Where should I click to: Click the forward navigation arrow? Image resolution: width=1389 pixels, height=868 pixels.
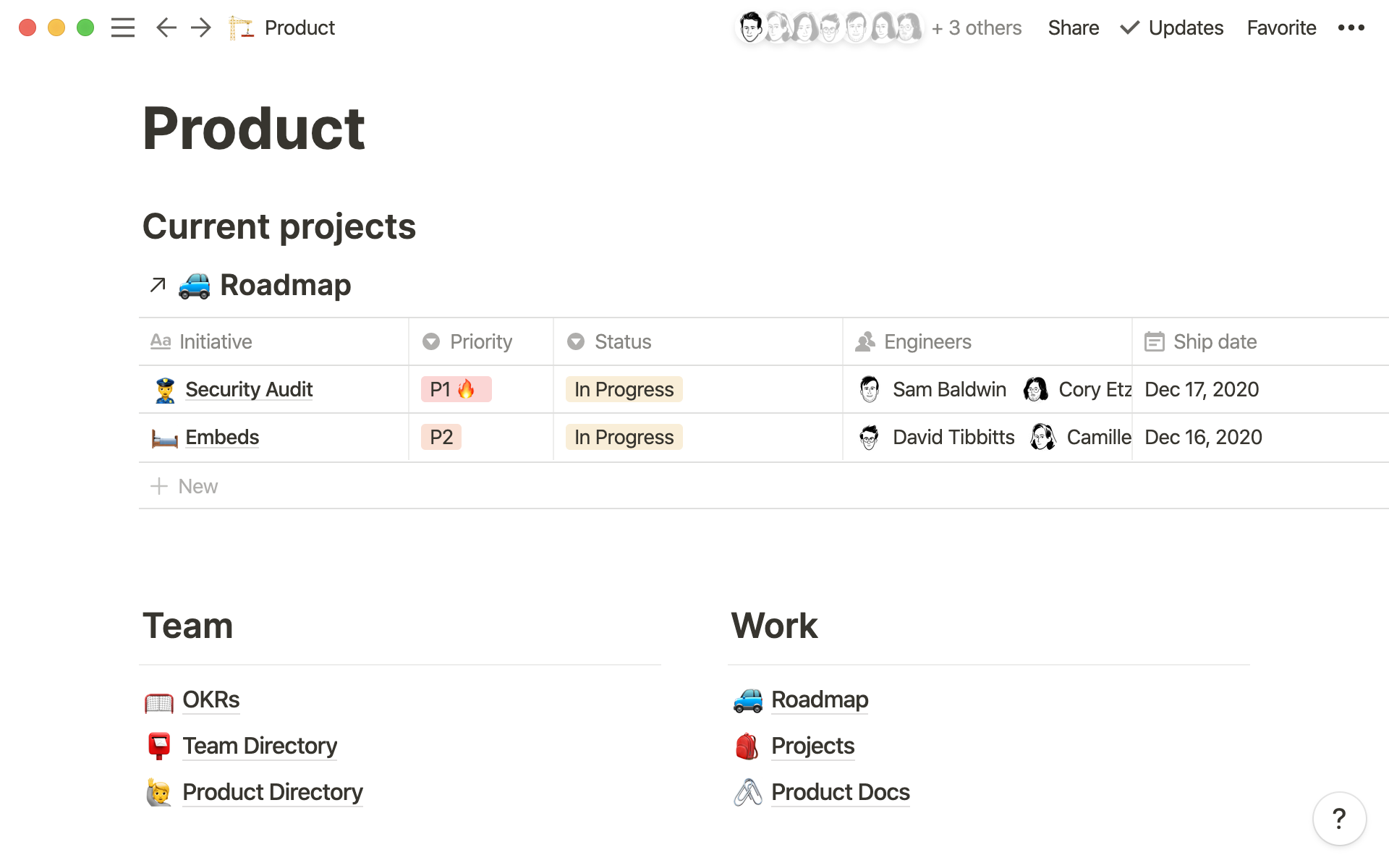pos(201,27)
